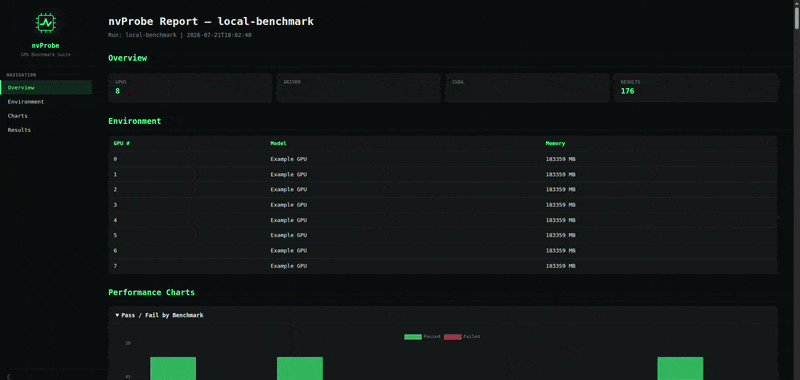Collapse the sidebar with the chevron

click(9, 376)
